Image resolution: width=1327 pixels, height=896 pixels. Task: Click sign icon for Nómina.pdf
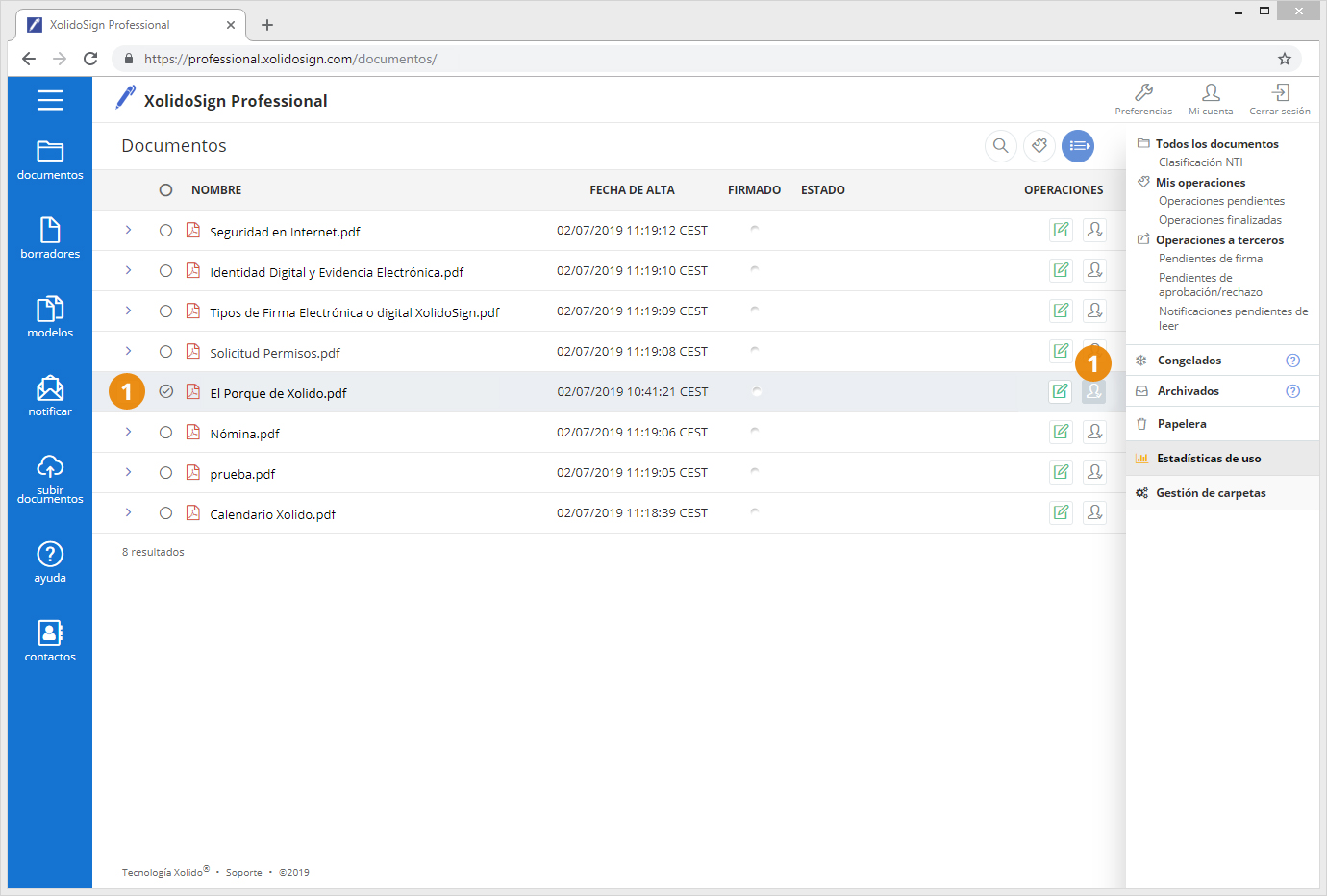pyautogui.click(x=1061, y=432)
